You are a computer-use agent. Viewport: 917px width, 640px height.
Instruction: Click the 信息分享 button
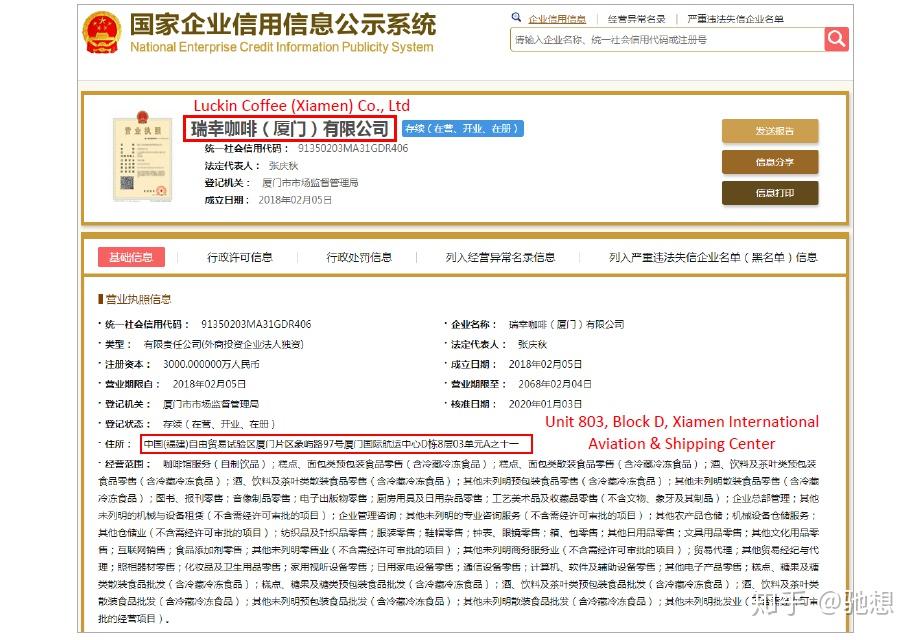770,162
